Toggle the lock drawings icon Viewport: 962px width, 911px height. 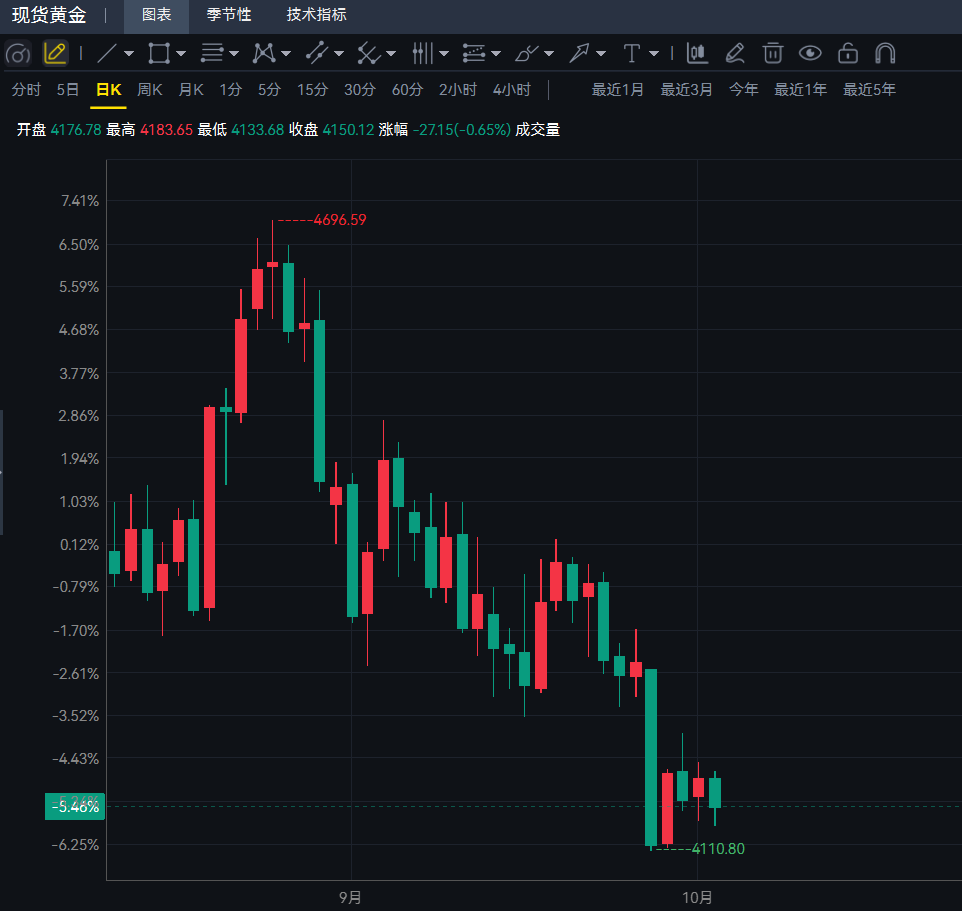tap(848, 53)
